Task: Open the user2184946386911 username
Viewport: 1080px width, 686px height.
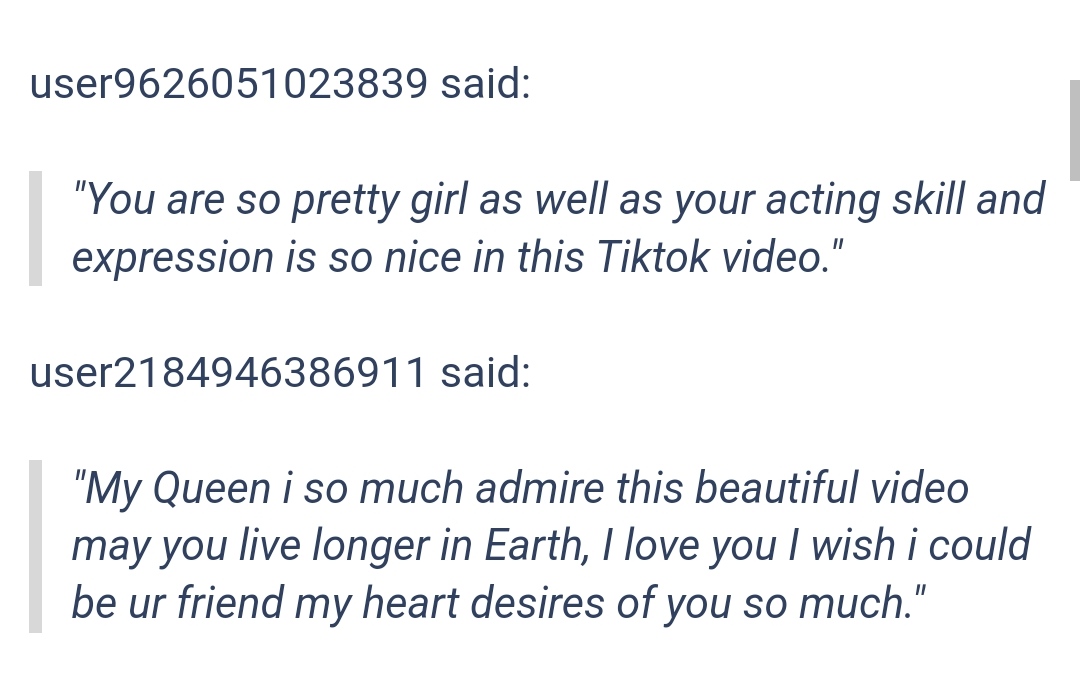Action: 228,373
